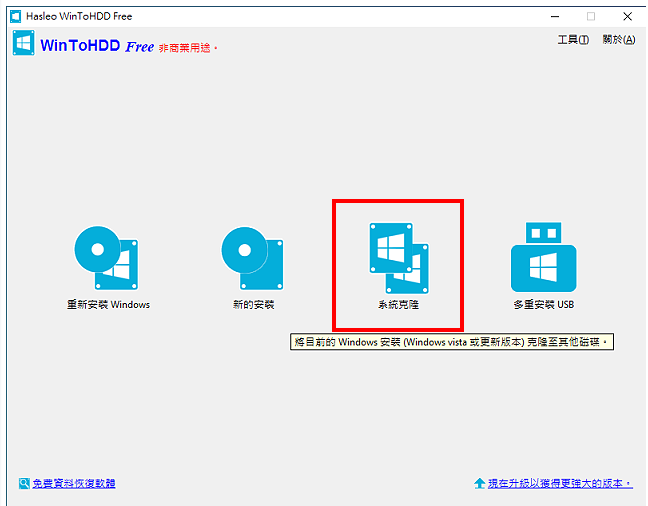
Task: Open the 關於(A) menu
Action: [x=619, y=40]
